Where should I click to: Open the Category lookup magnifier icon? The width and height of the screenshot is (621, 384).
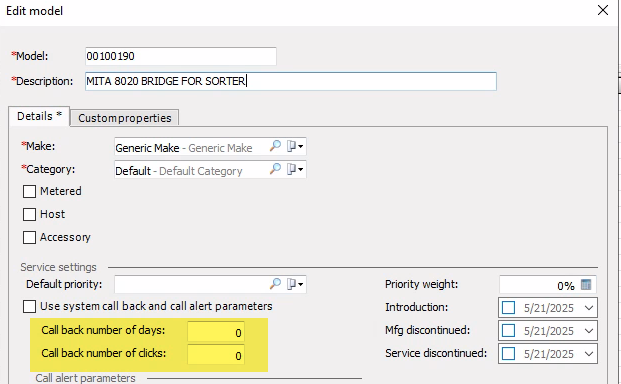(275, 169)
